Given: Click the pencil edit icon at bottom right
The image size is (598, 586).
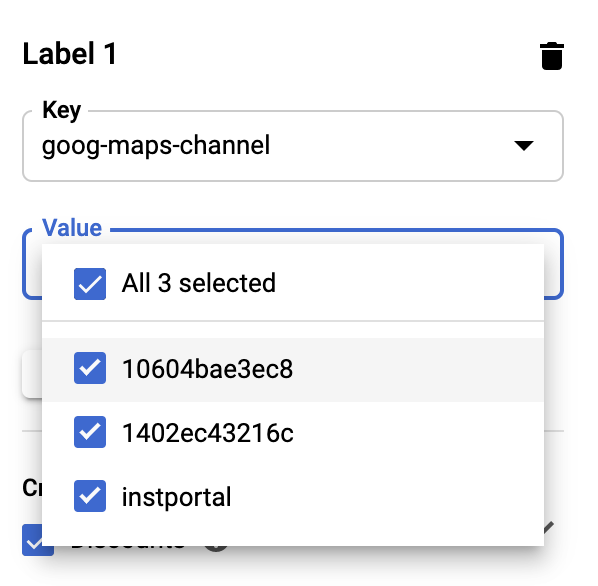Looking at the screenshot, I should coord(549,528).
